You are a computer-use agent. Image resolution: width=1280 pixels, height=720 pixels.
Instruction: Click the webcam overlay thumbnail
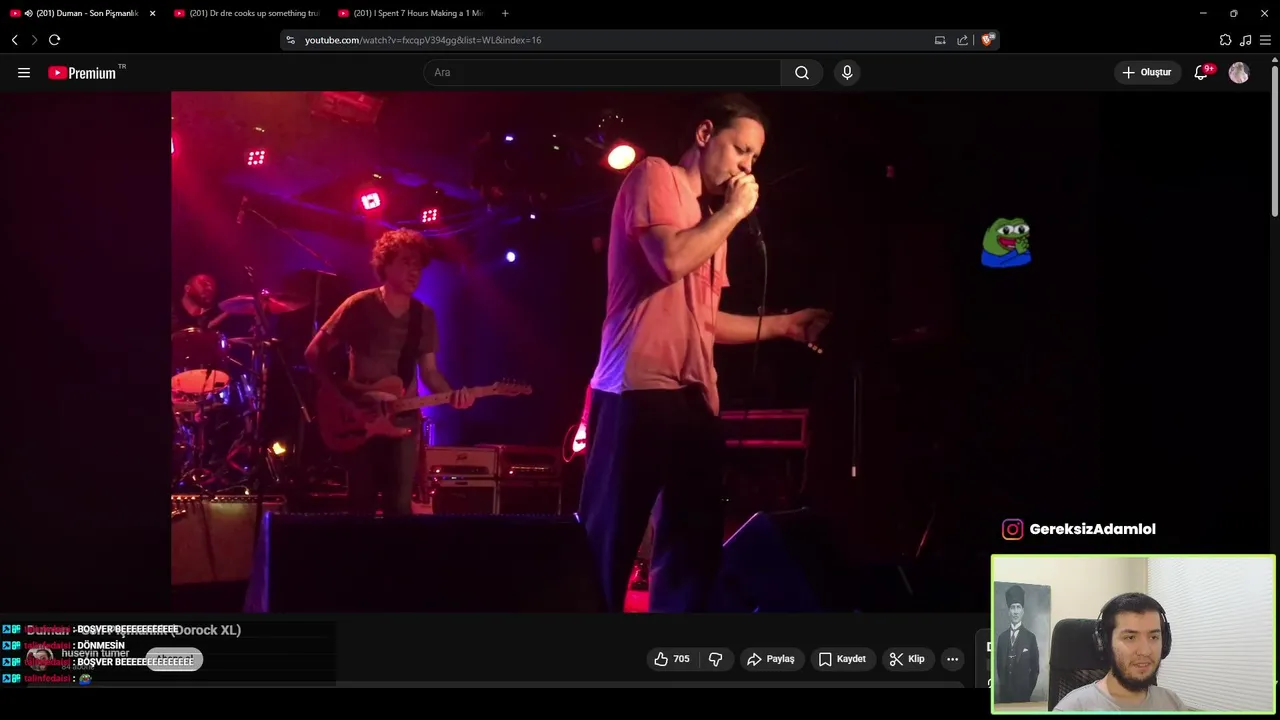[x=1133, y=634]
